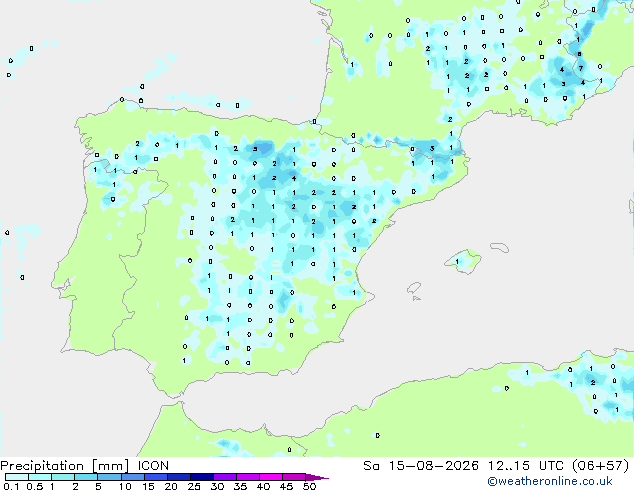Image resolution: width=634 pixels, height=490 pixels.
Task: Click the "Precipitation [mm] ICON" title
Action: point(85,466)
